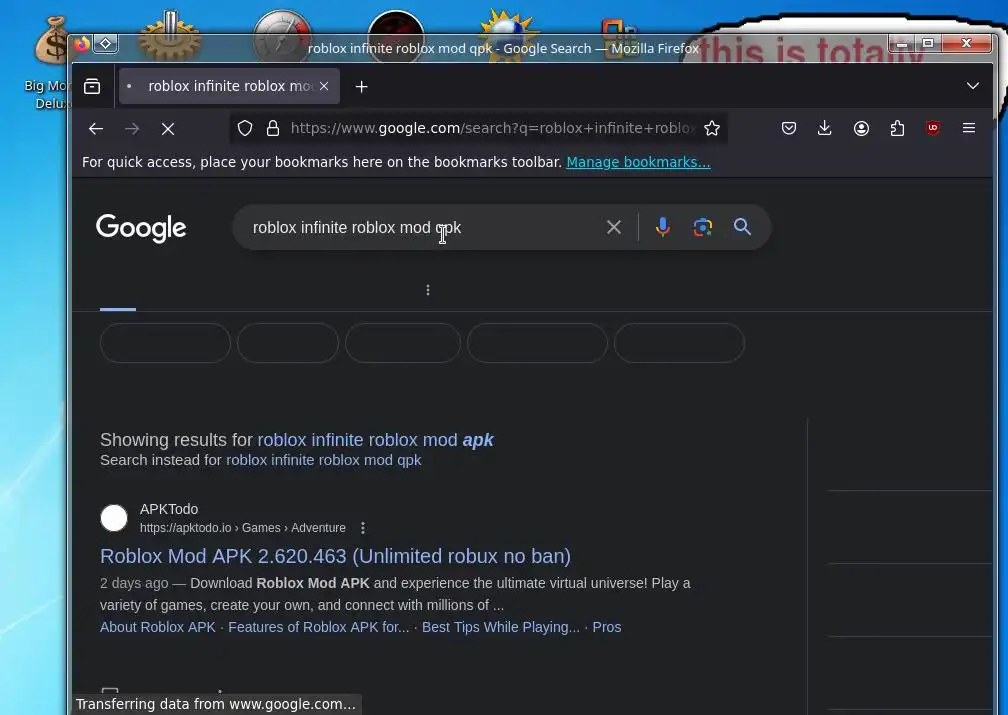Open the Firefox View icon left of the tabs
1008x715 pixels.
[x=92, y=86]
